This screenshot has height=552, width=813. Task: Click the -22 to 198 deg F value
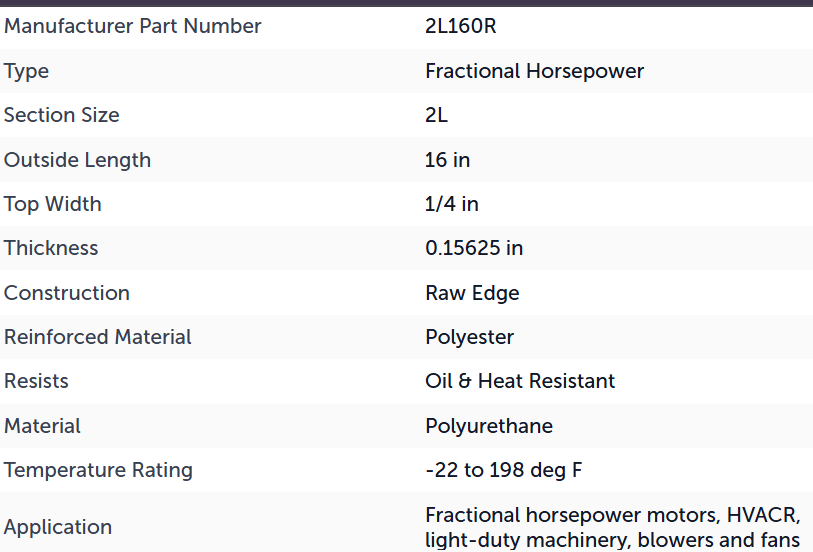pos(503,470)
